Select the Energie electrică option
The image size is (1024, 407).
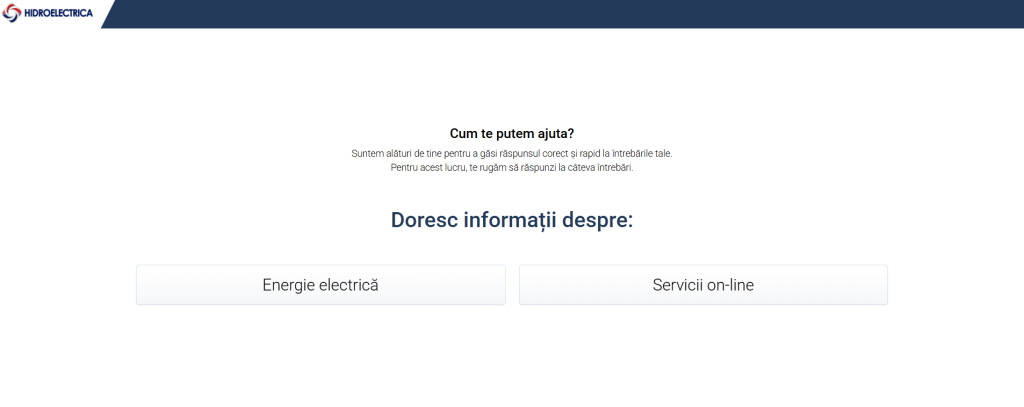321,285
